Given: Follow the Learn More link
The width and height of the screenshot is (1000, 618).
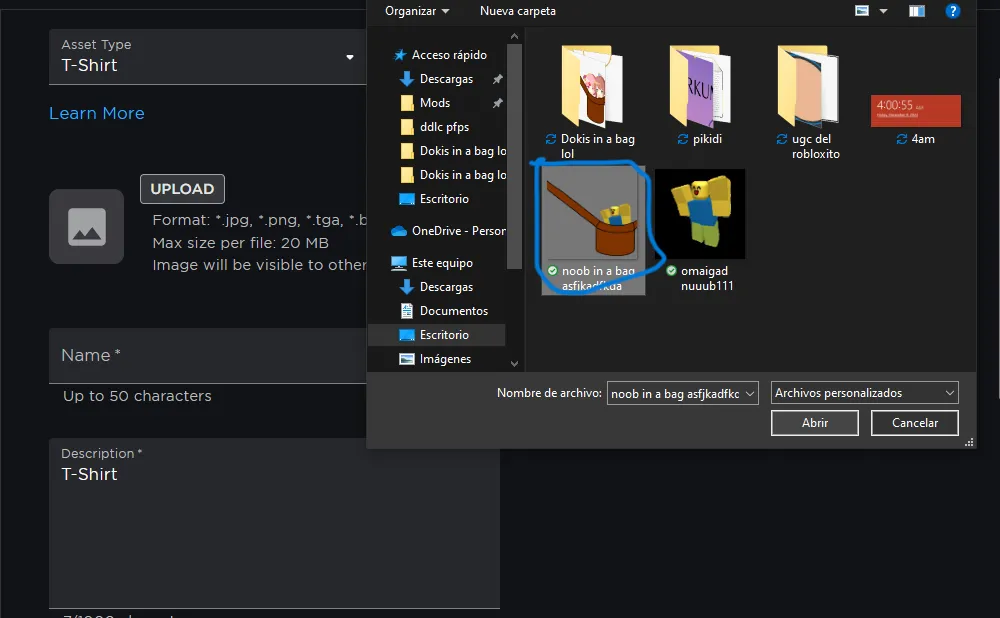Looking at the screenshot, I should (x=97, y=114).
